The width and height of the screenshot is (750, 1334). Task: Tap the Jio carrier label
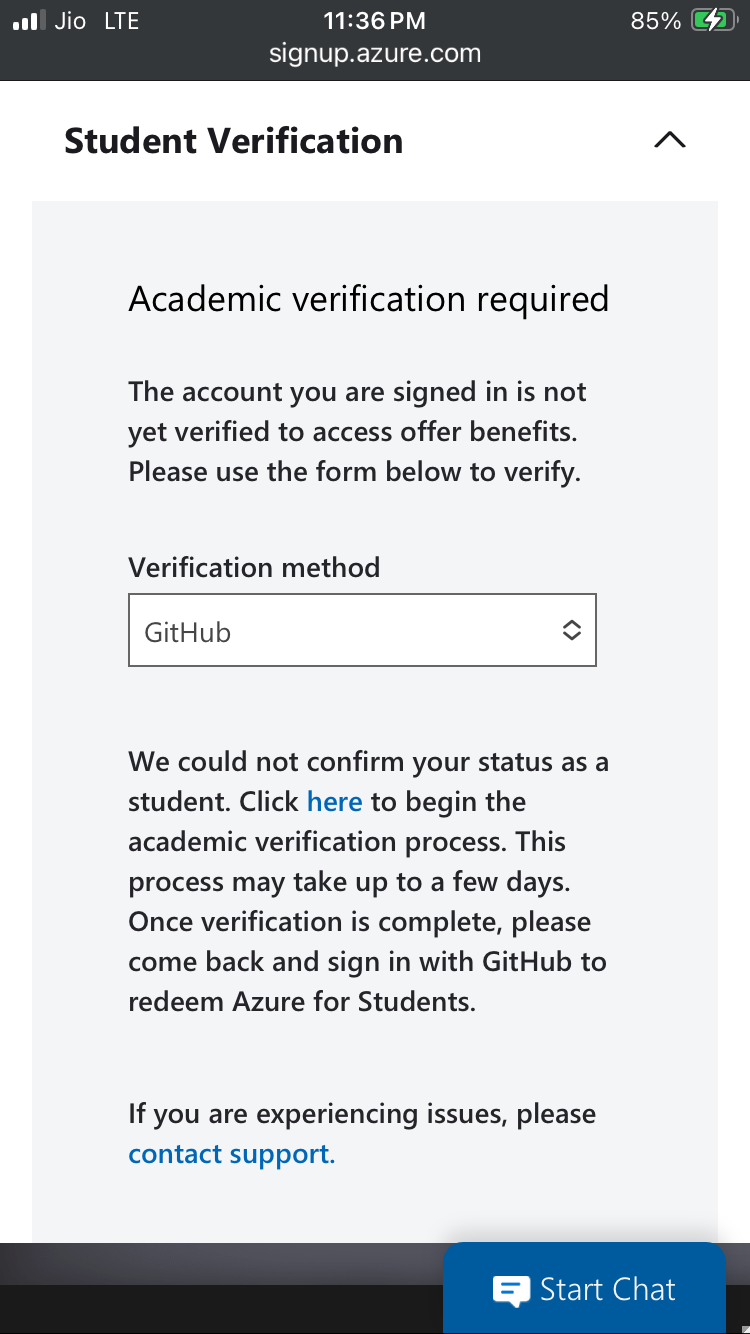click(69, 20)
